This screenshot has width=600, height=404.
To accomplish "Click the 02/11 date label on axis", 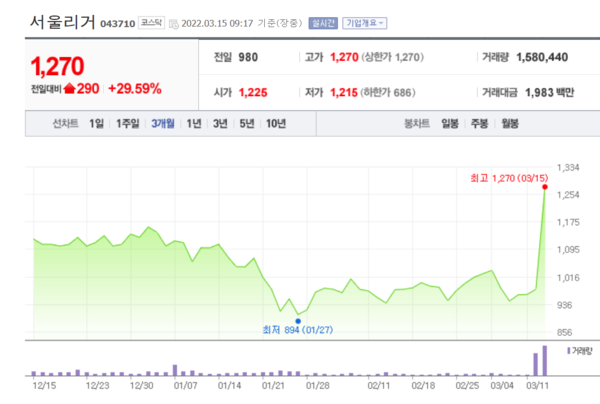I will coord(379,386).
